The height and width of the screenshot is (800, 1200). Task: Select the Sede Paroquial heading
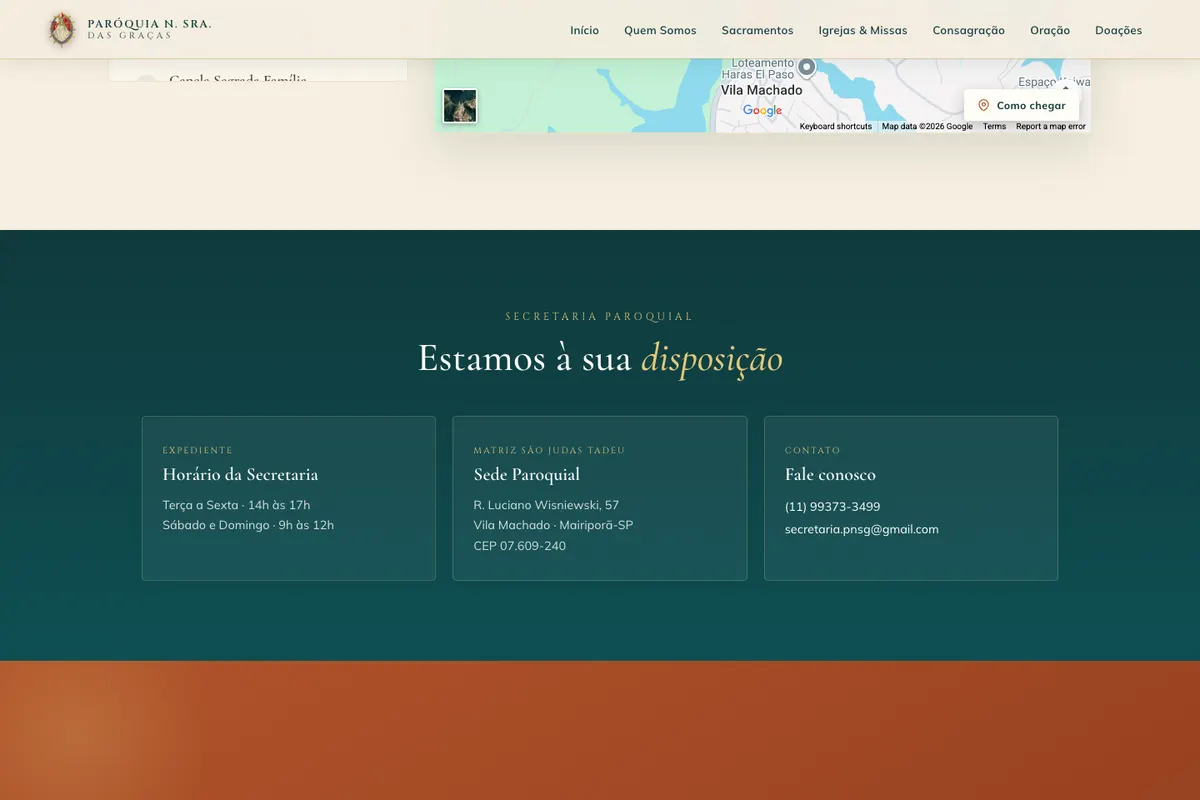point(527,475)
